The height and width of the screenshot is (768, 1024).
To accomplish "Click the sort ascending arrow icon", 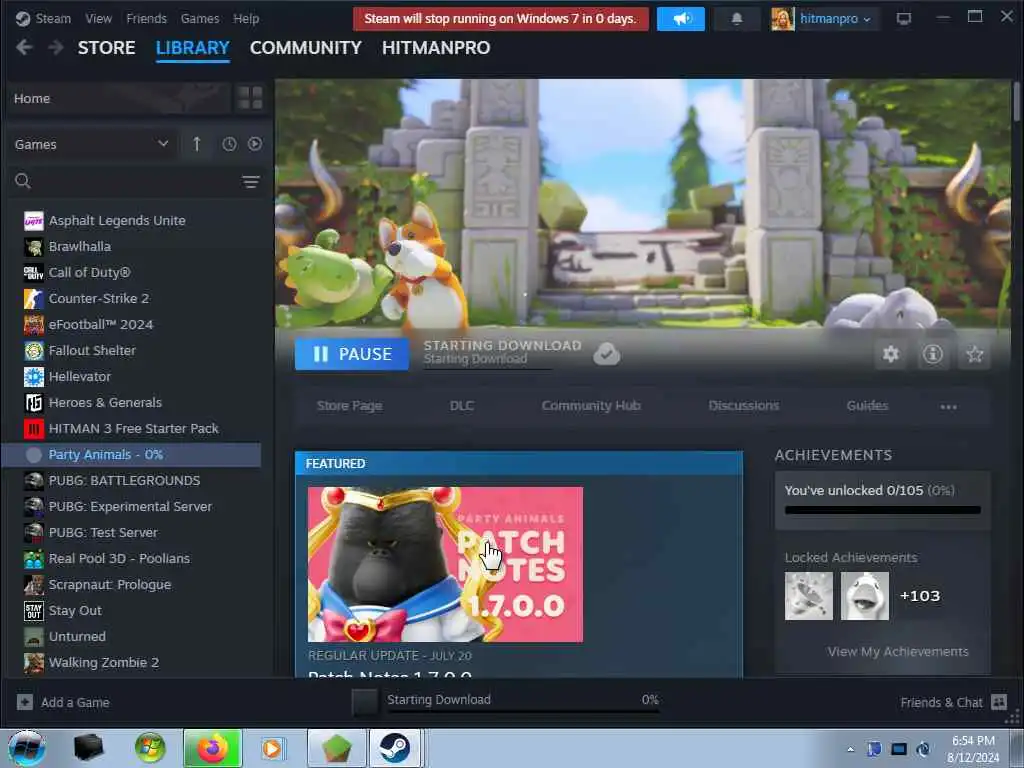I will pos(197,144).
